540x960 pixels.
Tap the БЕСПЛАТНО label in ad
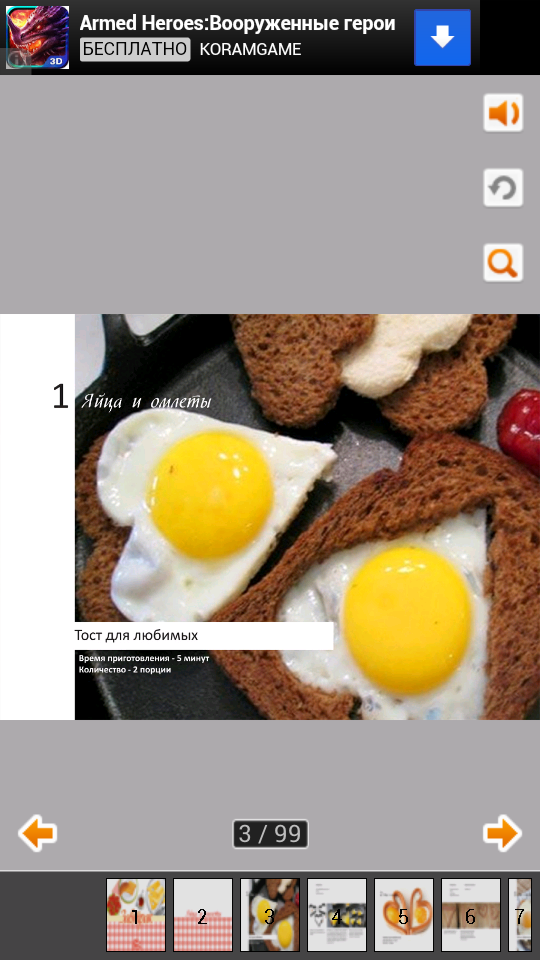(135, 50)
